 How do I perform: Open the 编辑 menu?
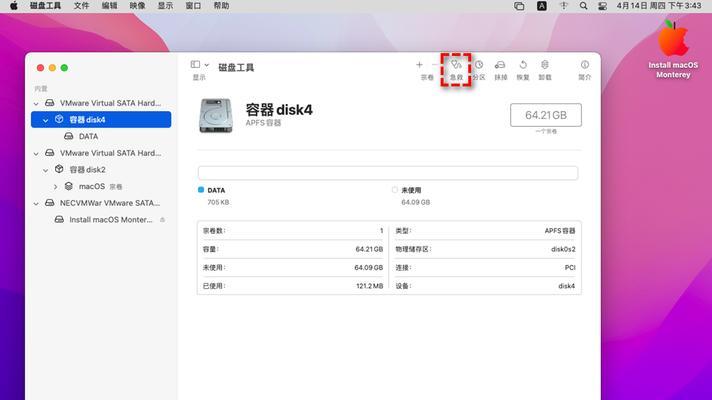(109, 6)
